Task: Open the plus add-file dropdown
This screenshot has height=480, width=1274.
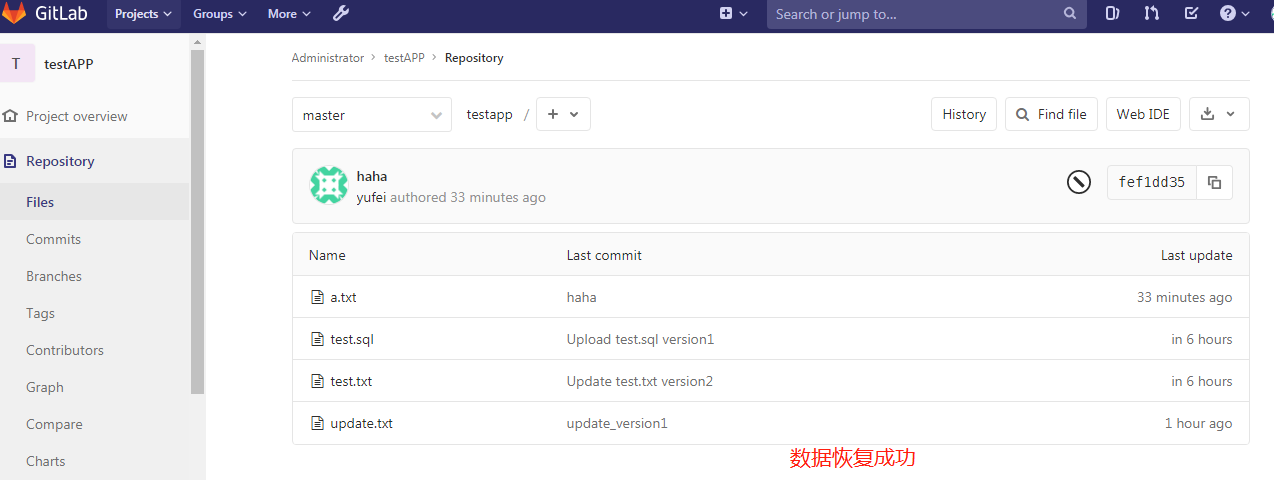Action: tap(564, 114)
